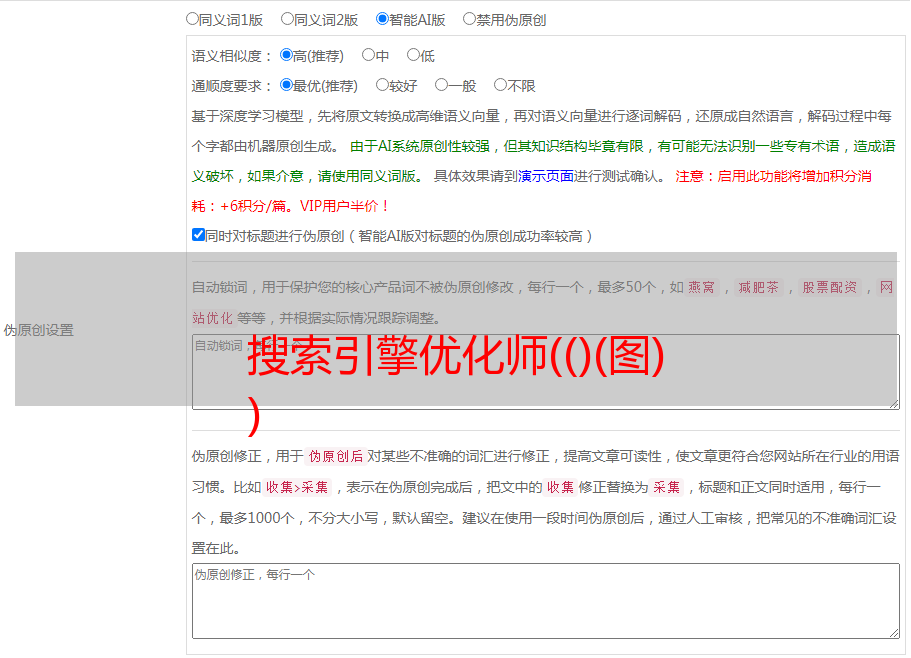Click the red VIP用户半价 notice text

coord(344,206)
